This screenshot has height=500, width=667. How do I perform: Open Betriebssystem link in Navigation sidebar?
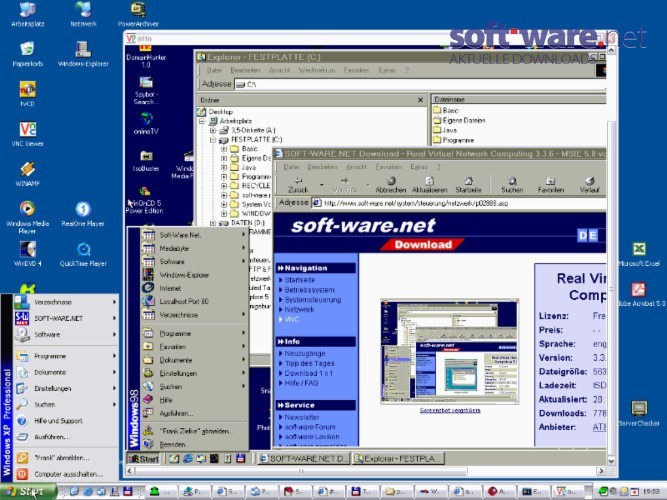coord(309,290)
